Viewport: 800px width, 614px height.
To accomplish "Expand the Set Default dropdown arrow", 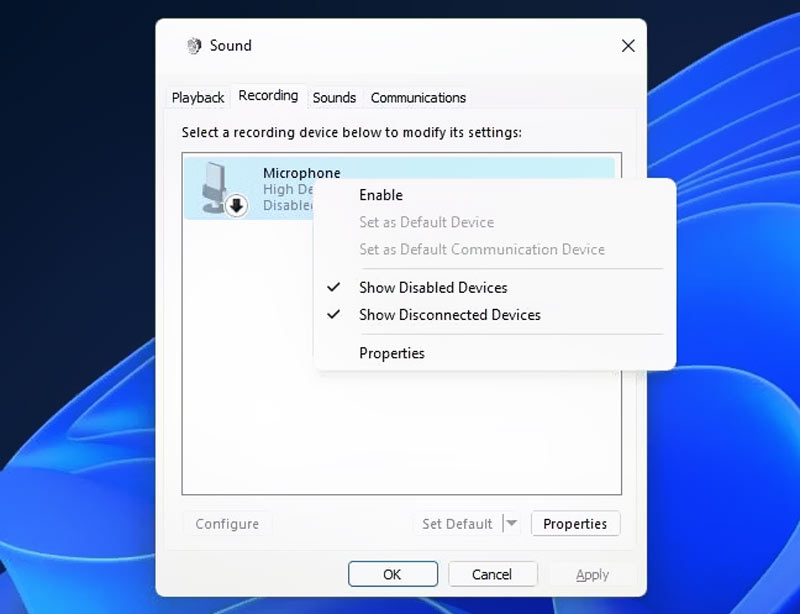I will point(511,524).
